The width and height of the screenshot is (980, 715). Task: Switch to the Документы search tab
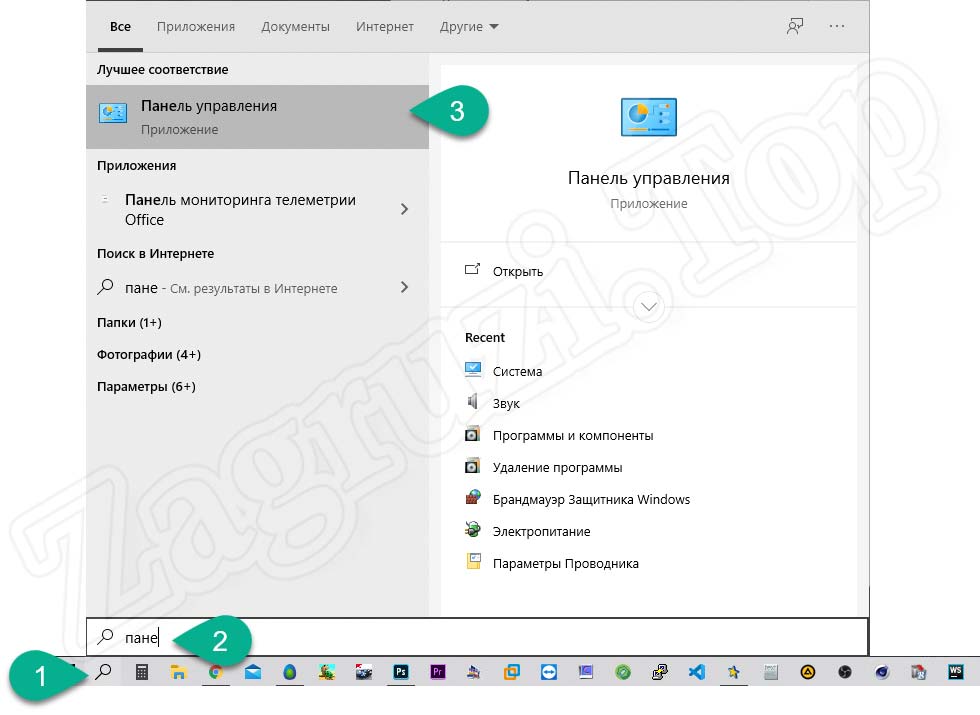tap(295, 27)
